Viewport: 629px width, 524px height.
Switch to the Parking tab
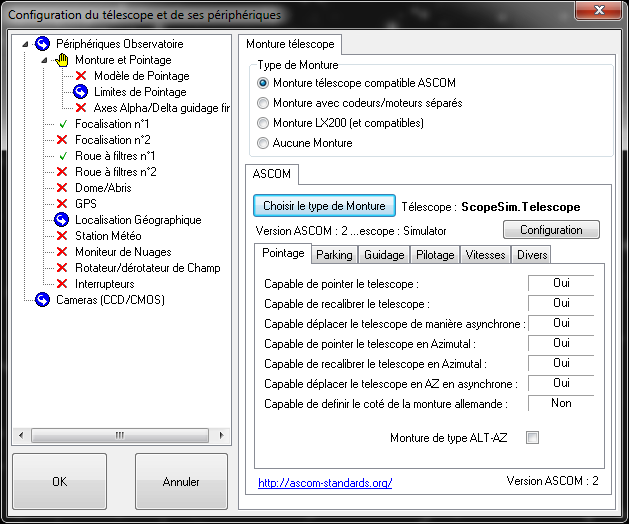[334, 255]
